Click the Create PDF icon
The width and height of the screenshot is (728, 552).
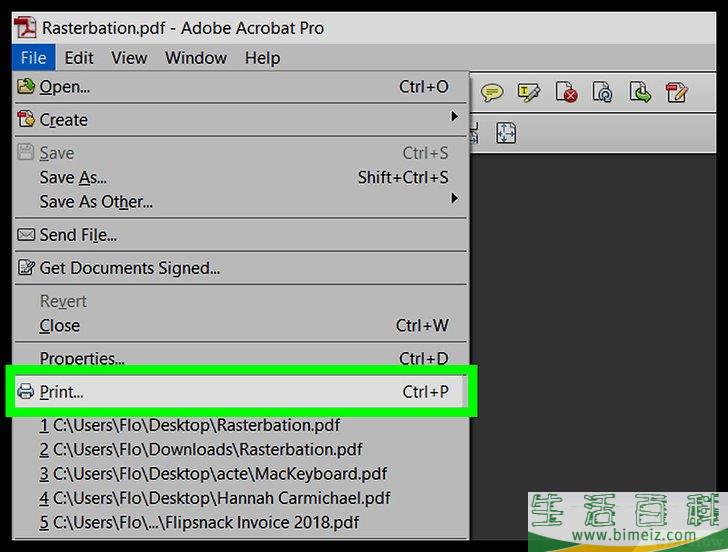click(26, 119)
